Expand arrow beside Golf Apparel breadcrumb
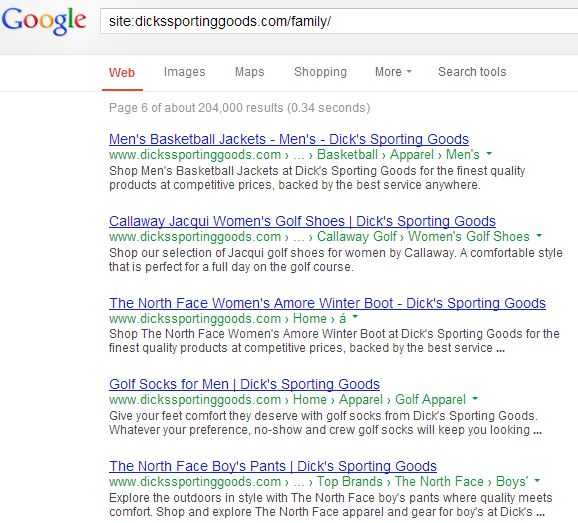 click(x=475, y=398)
